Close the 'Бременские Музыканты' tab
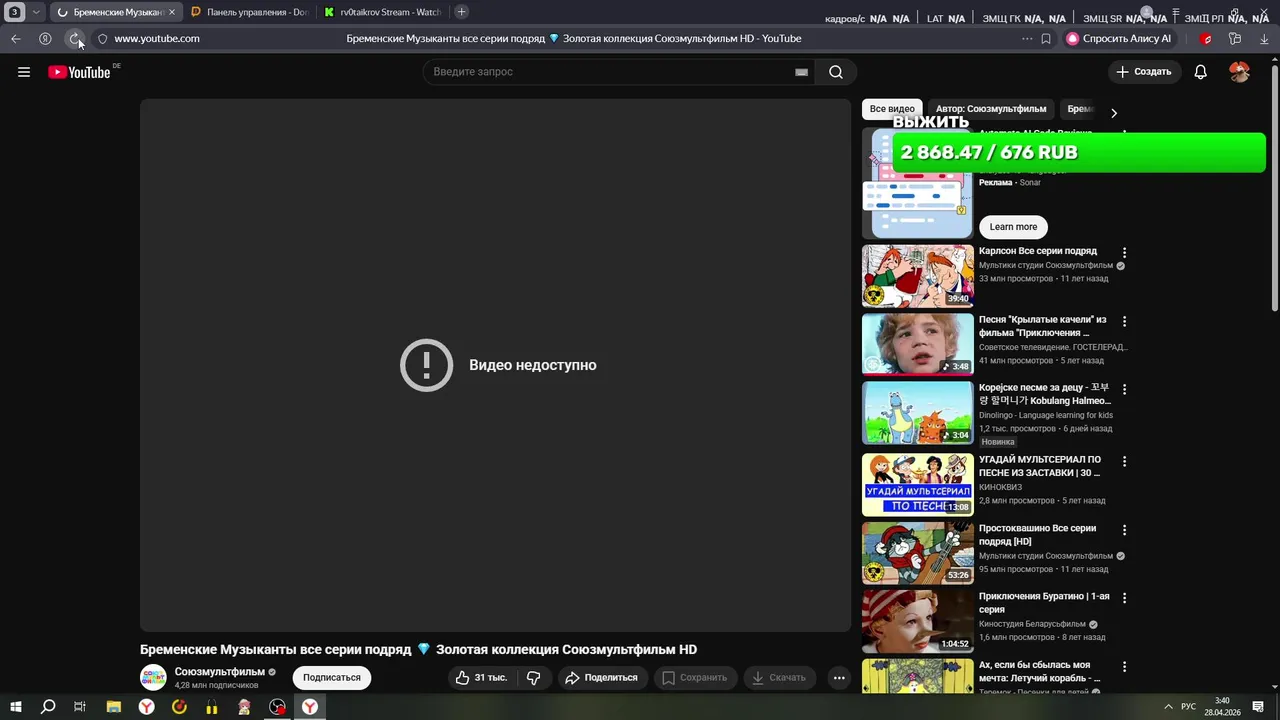The height and width of the screenshot is (720, 1280). (172, 12)
